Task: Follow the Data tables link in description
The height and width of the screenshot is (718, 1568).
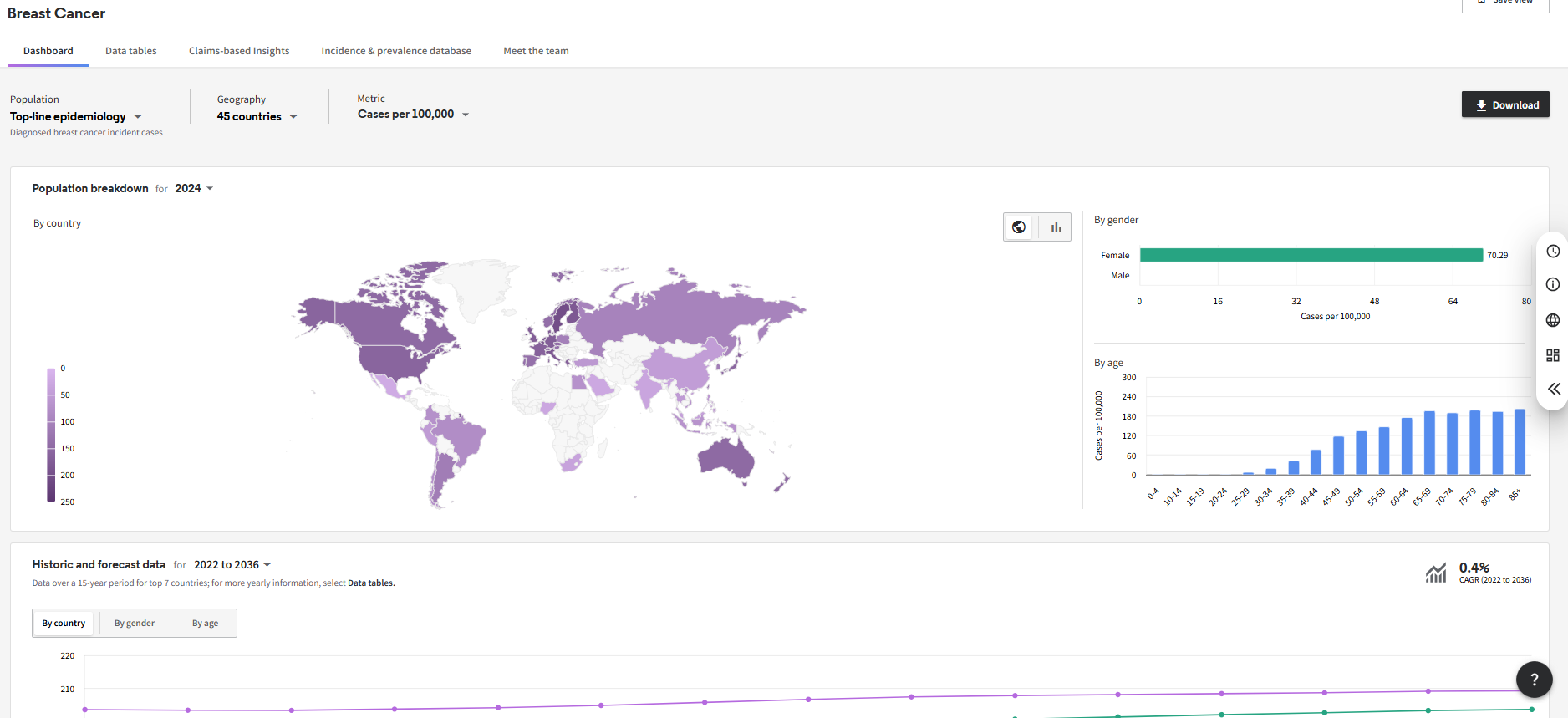Action: pos(370,583)
